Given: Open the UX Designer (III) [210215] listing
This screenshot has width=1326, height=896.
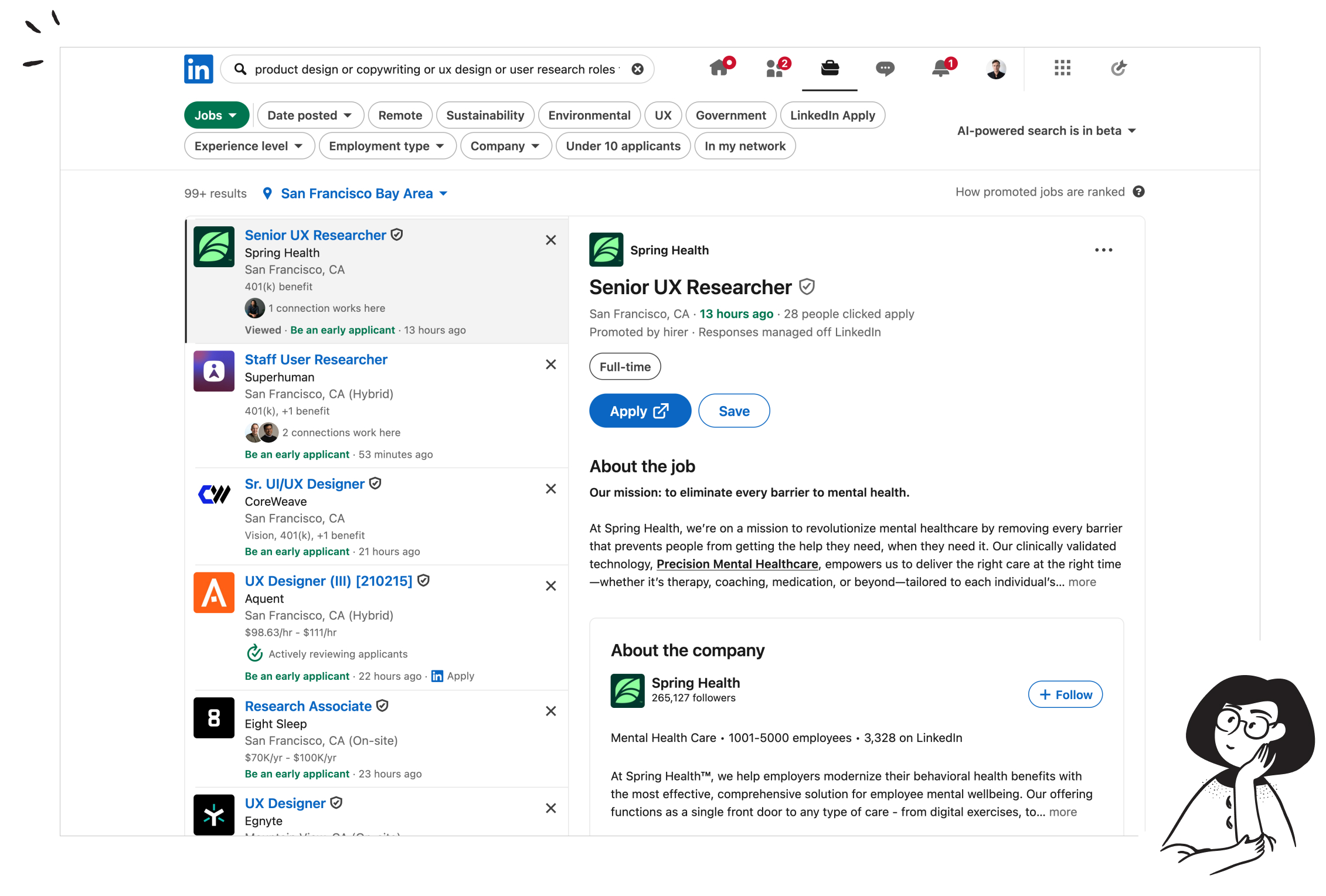Looking at the screenshot, I should click(x=328, y=581).
